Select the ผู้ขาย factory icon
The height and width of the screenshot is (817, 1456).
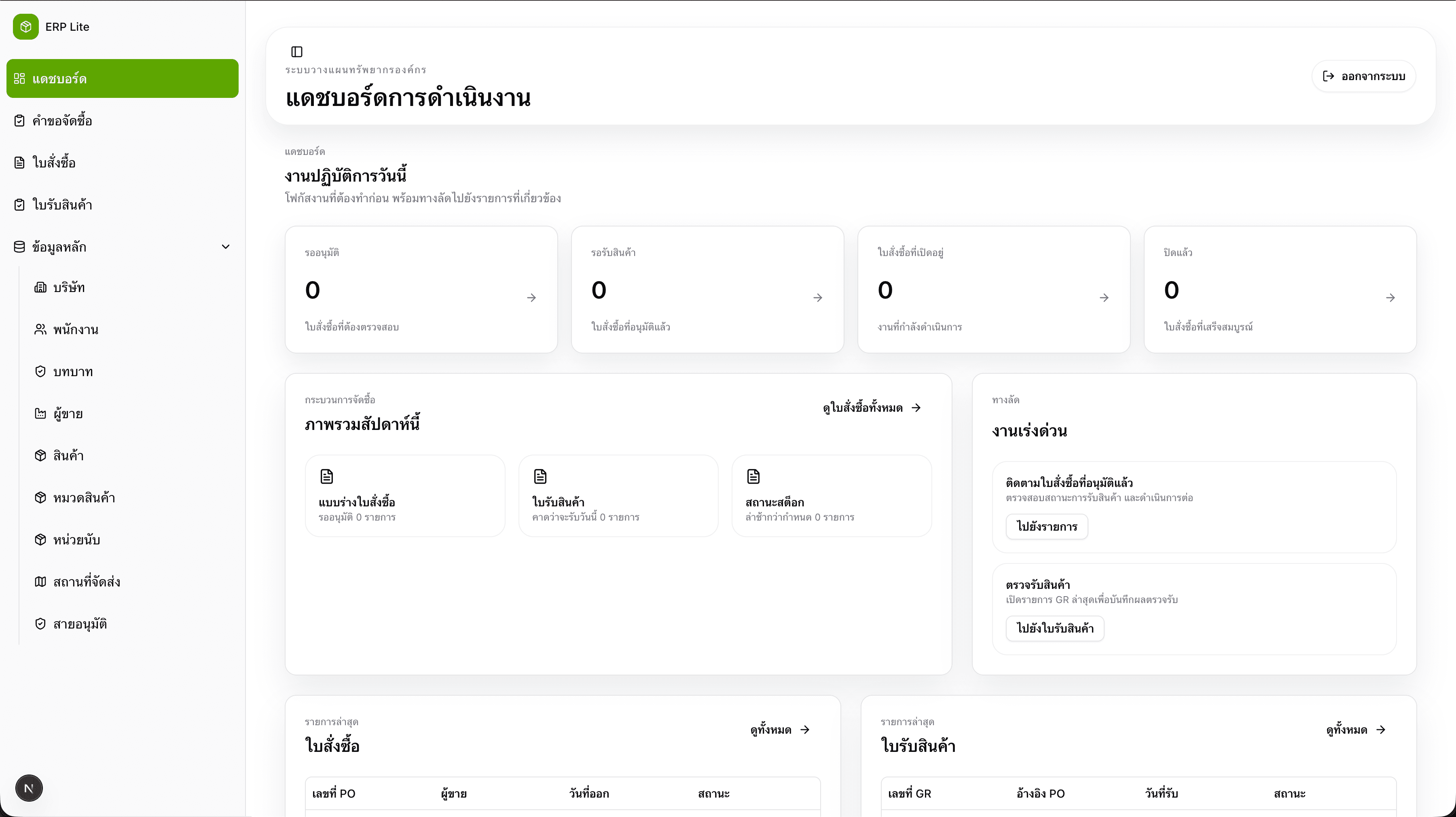pos(40,413)
